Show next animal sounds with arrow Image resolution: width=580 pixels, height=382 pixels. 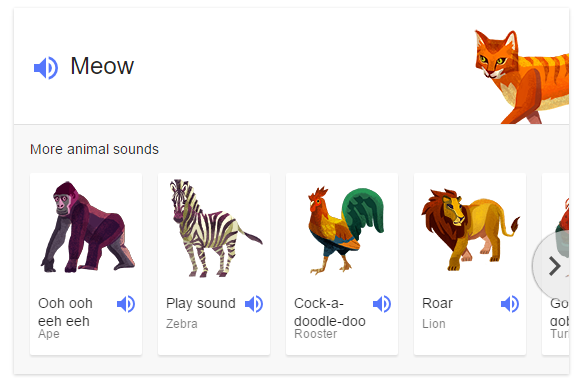(x=553, y=266)
